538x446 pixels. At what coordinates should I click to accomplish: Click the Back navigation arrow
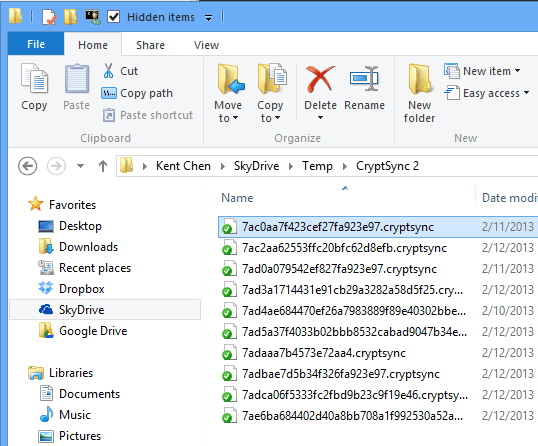[27, 166]
